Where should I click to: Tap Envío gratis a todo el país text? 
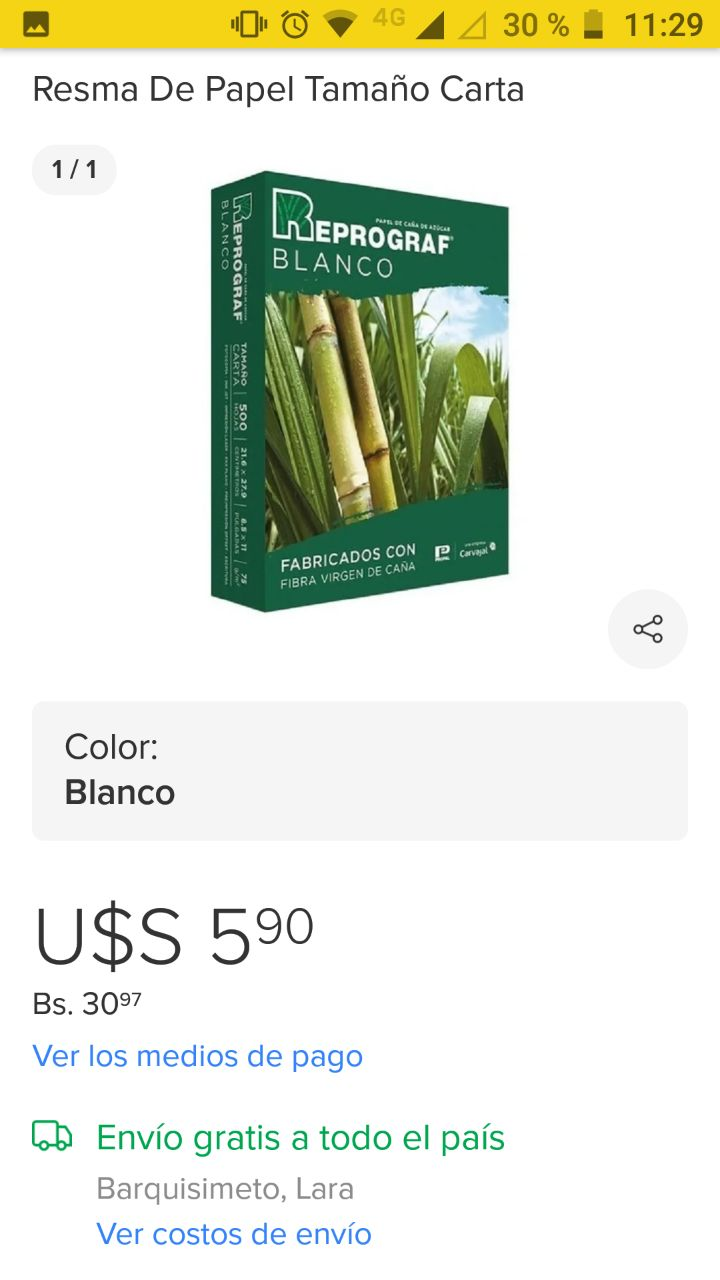point(300,1138)
